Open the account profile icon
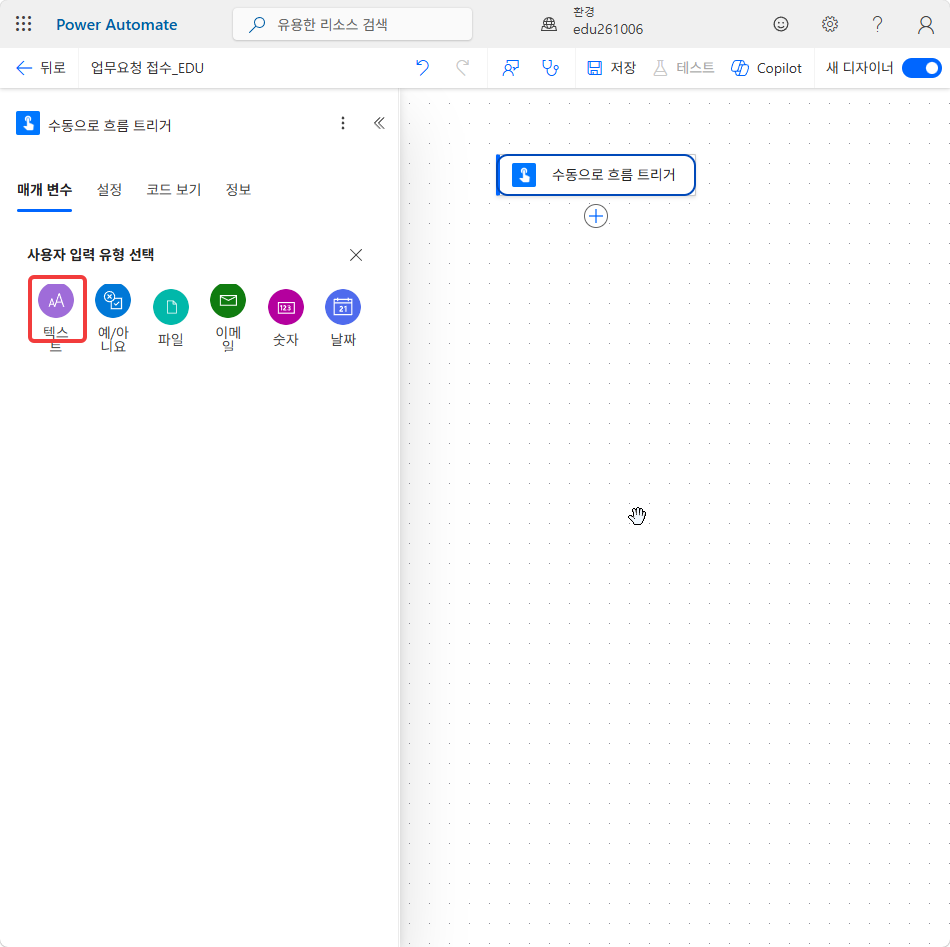Viewport: 950px width, 947px height. pos(925,24)
